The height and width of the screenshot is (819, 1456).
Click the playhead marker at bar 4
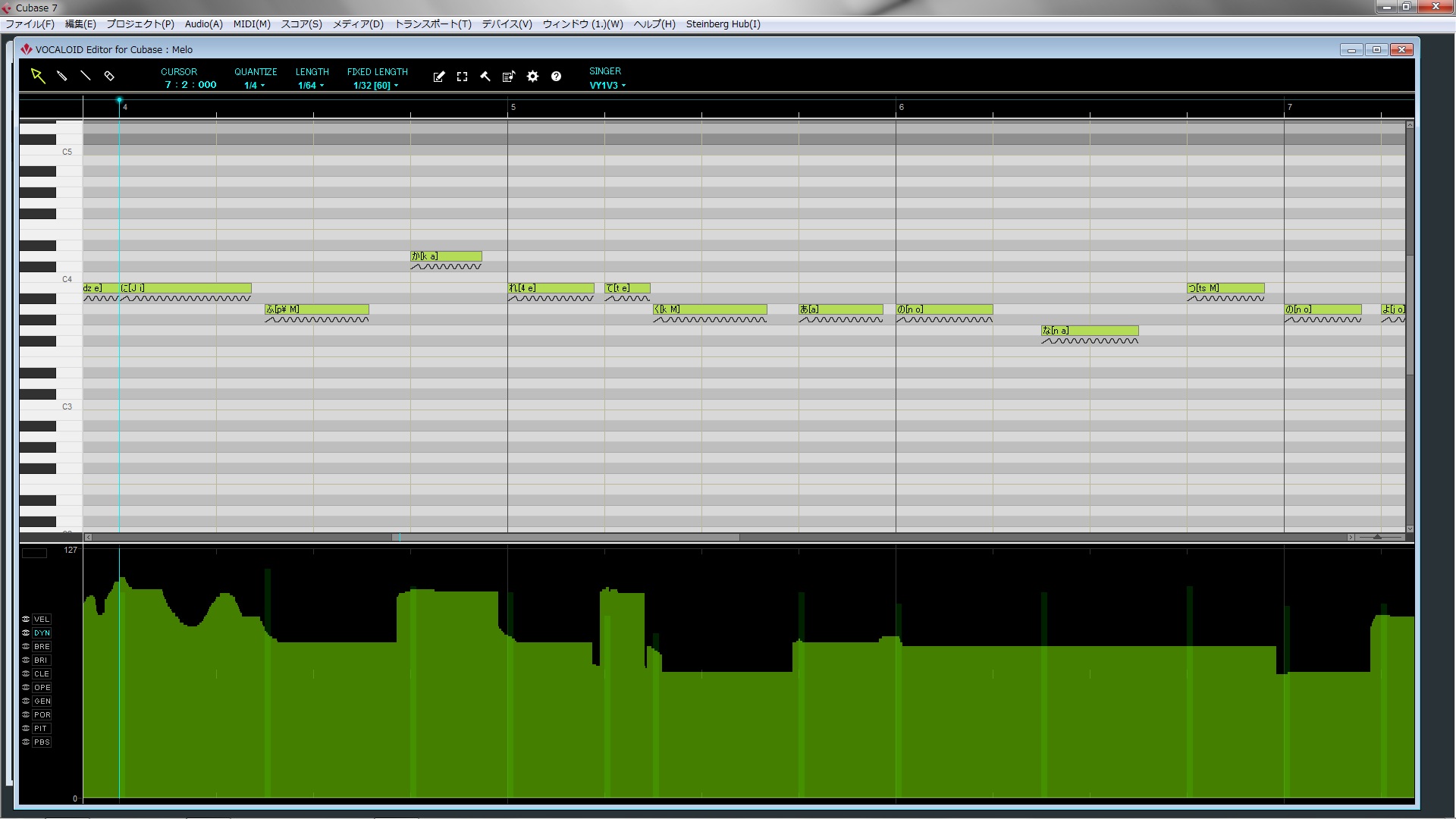(119, 100)
